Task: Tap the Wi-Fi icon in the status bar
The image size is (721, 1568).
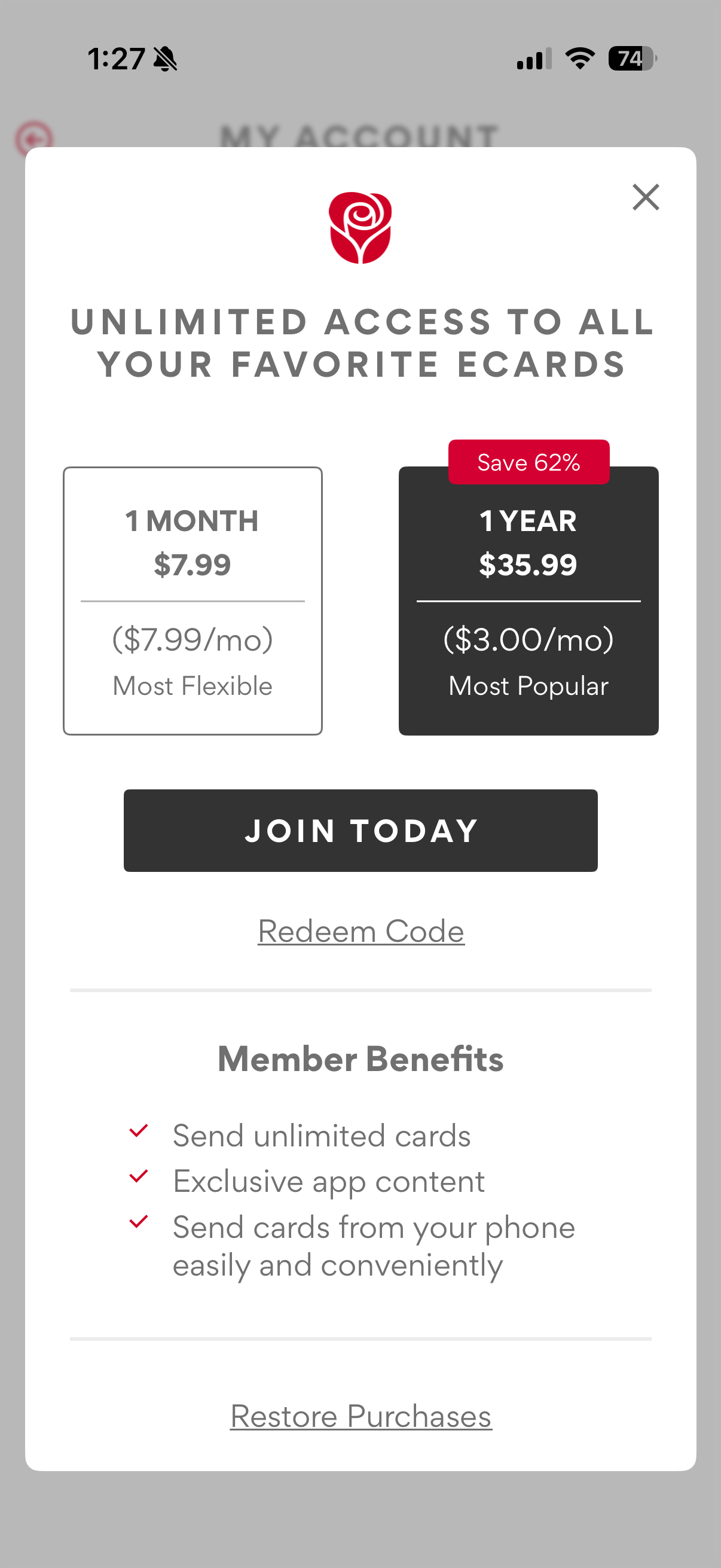Action: point(580,59)
